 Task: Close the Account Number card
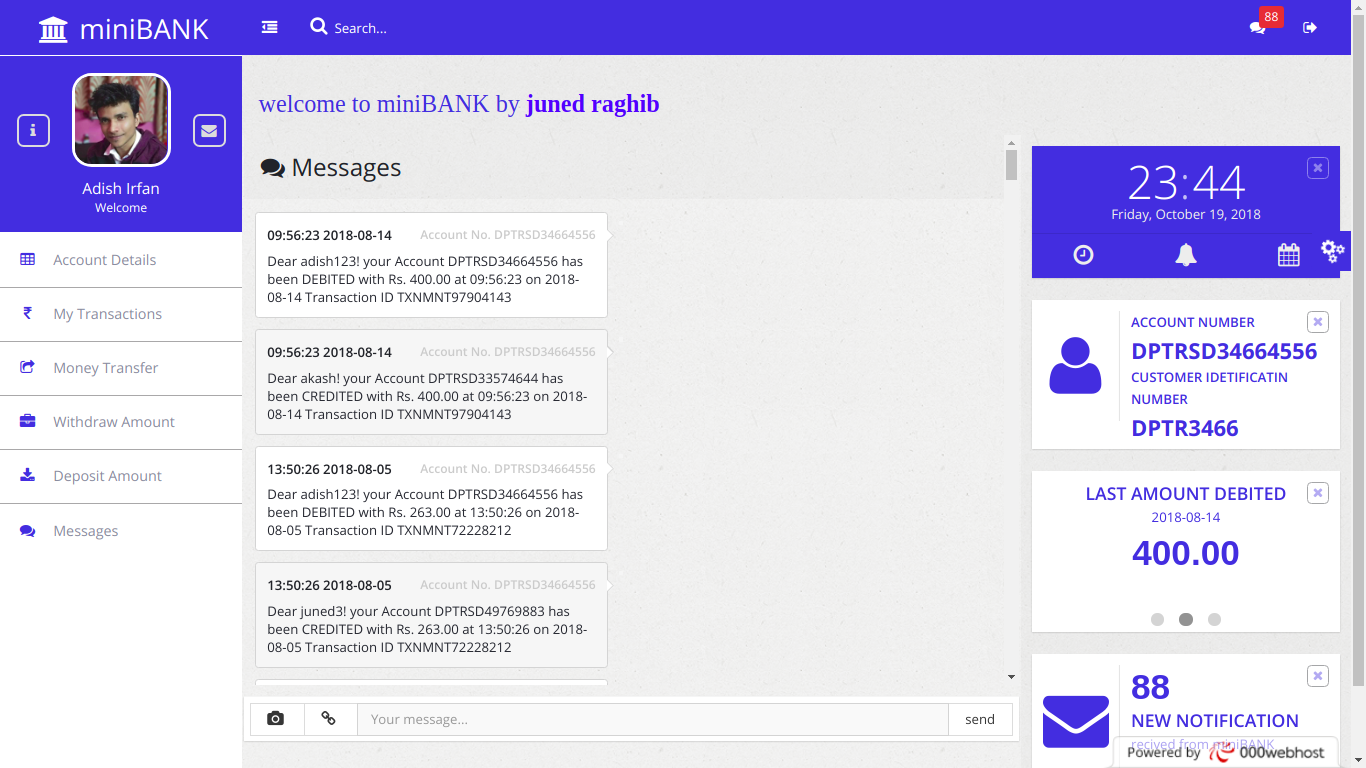1318,321
